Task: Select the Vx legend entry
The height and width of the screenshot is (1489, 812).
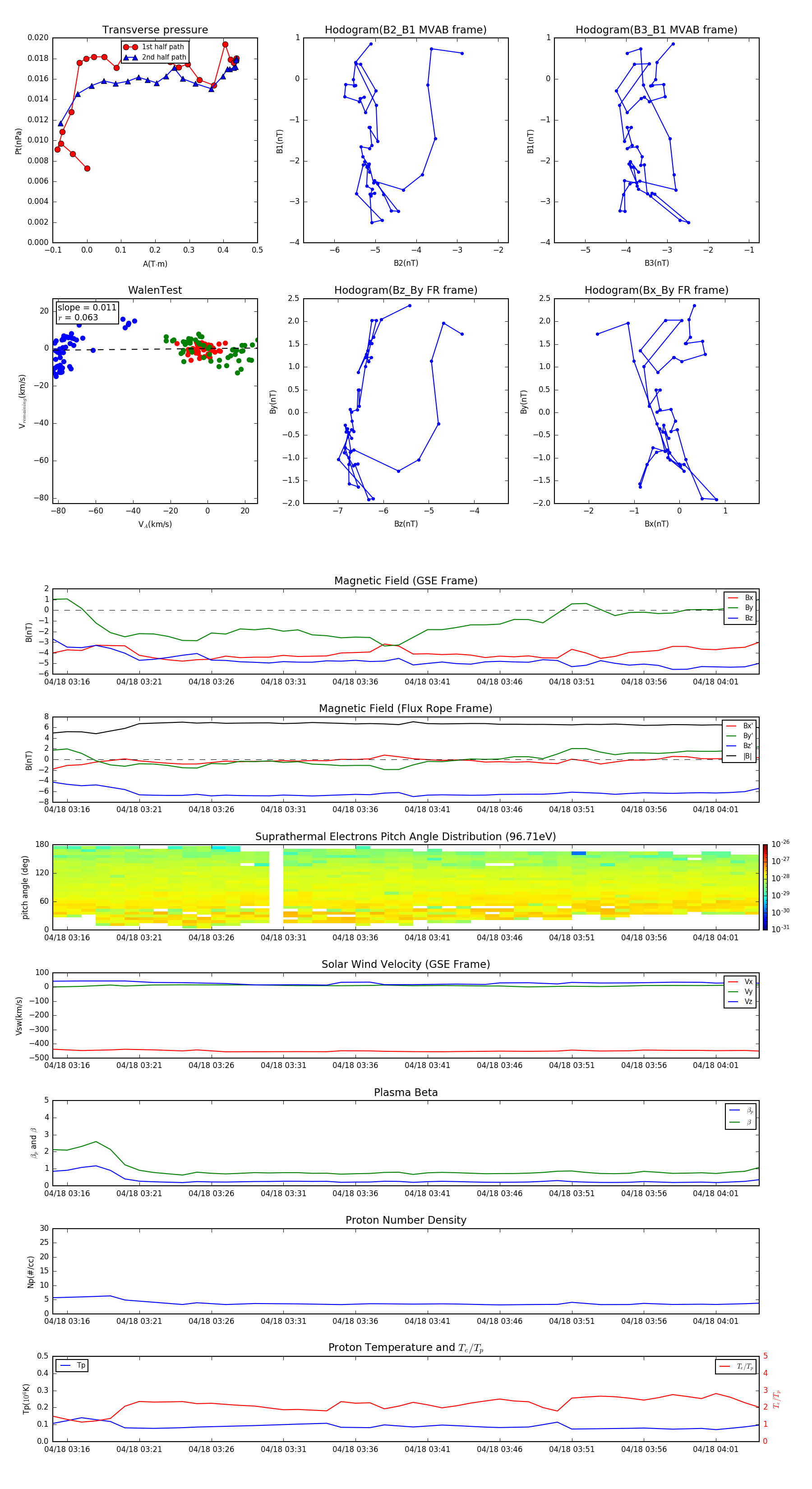Action: coord(741,982)
